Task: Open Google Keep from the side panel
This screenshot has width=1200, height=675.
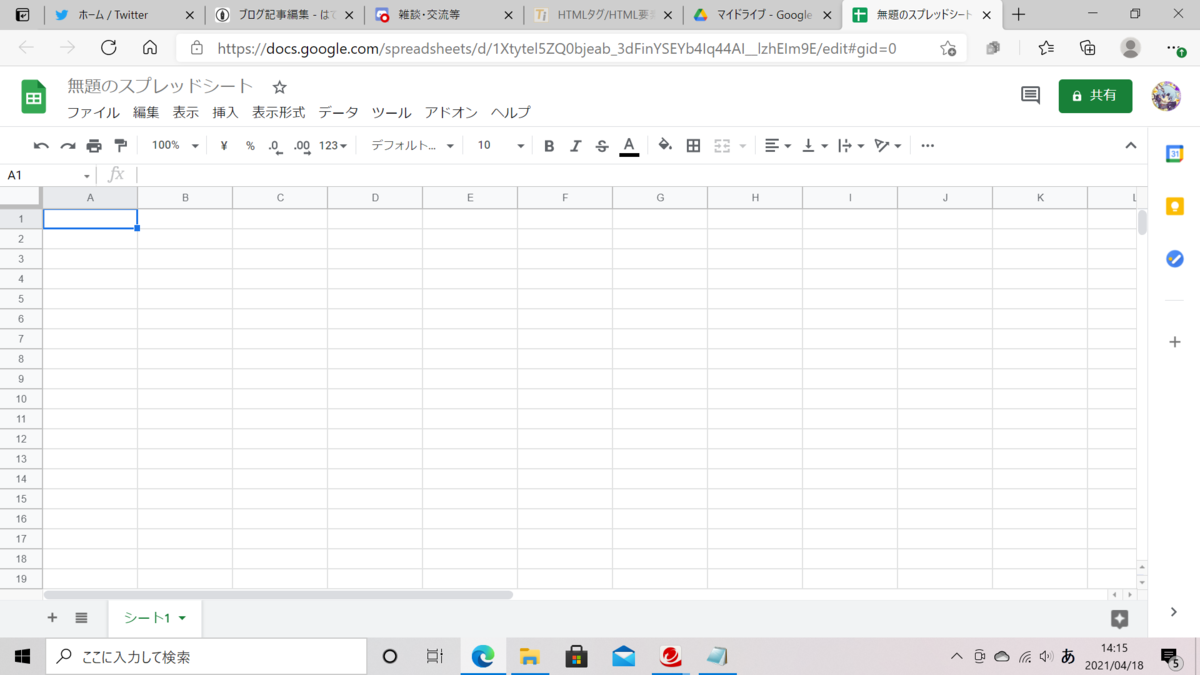Action: (x=1174, y=206)
